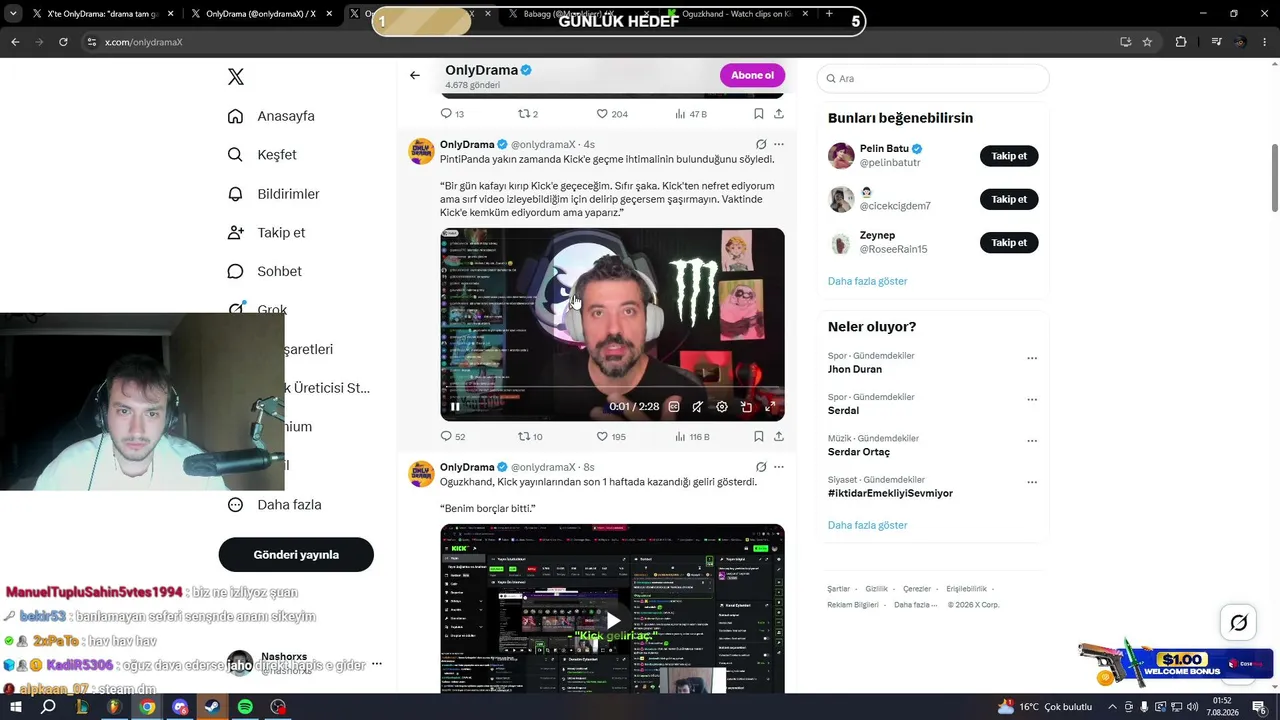Repost the PintiPanda post (10 reposts)

[530, 437]
